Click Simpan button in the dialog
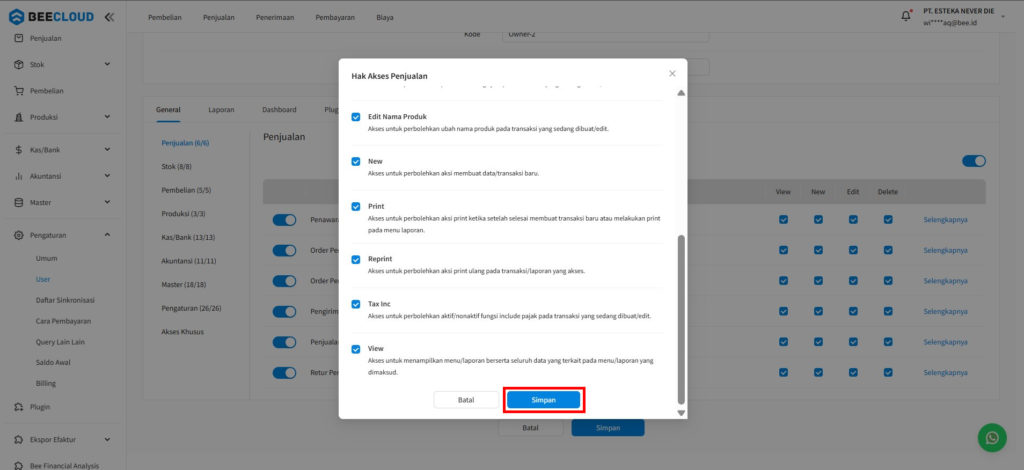Viewport: 1024px width, 470px height. click(543, 399)
